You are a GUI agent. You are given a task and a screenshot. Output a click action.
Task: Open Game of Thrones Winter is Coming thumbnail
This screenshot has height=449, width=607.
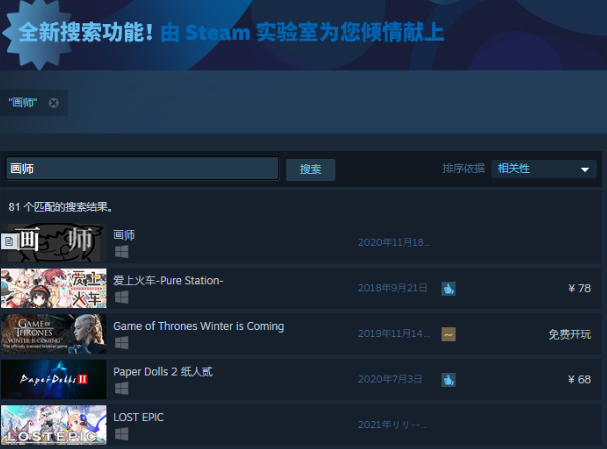pos(53,334)
